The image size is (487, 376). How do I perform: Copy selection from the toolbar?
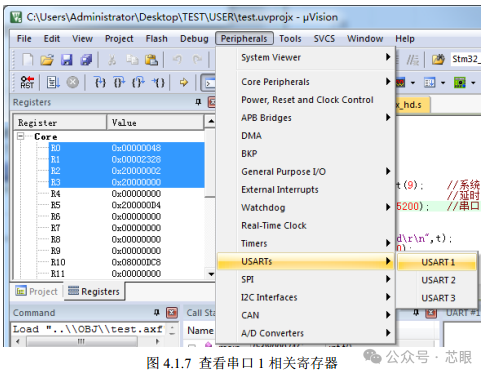coord(132,60)
